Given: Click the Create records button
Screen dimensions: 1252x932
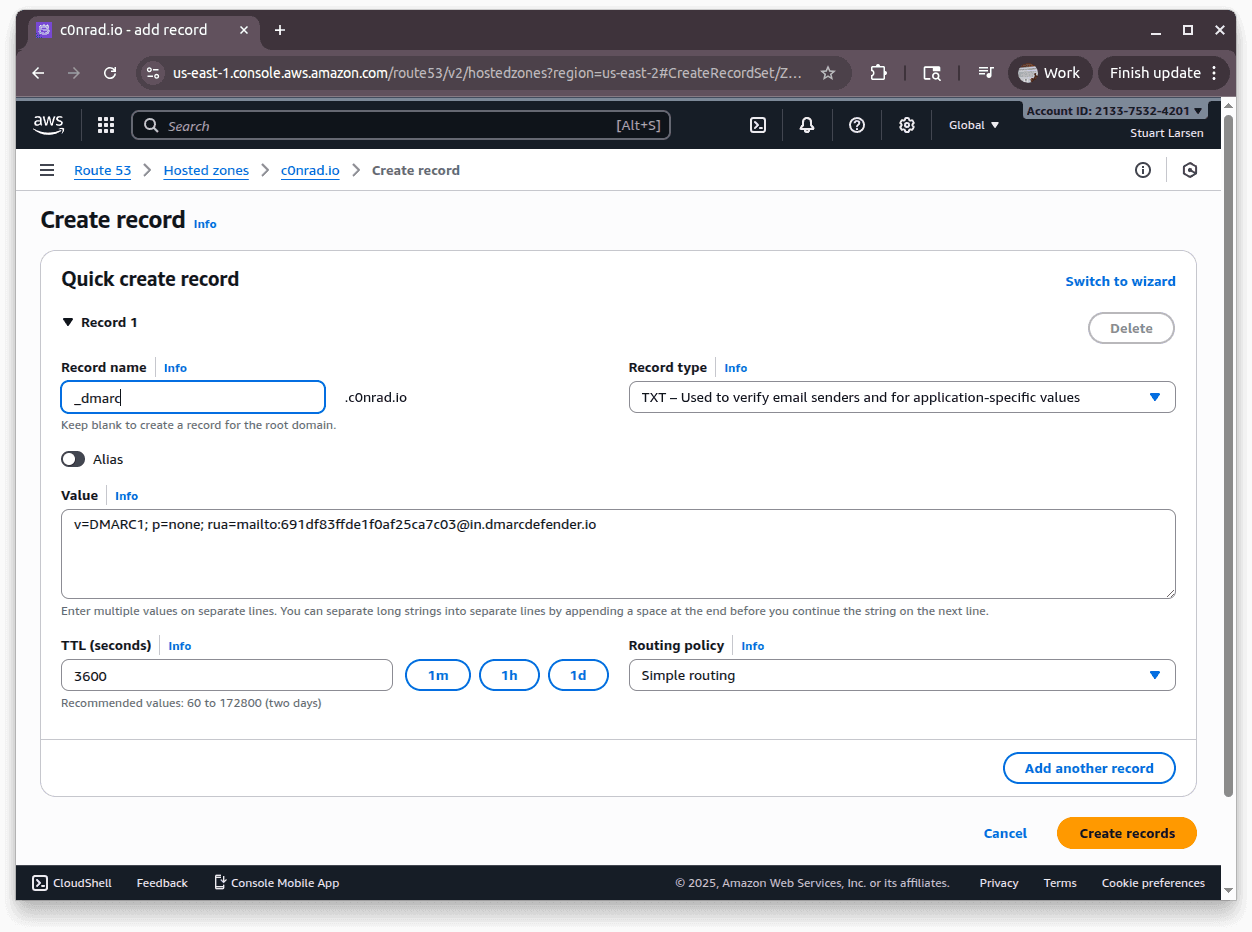Looking at the screenshot, I should coord(1126,833).
